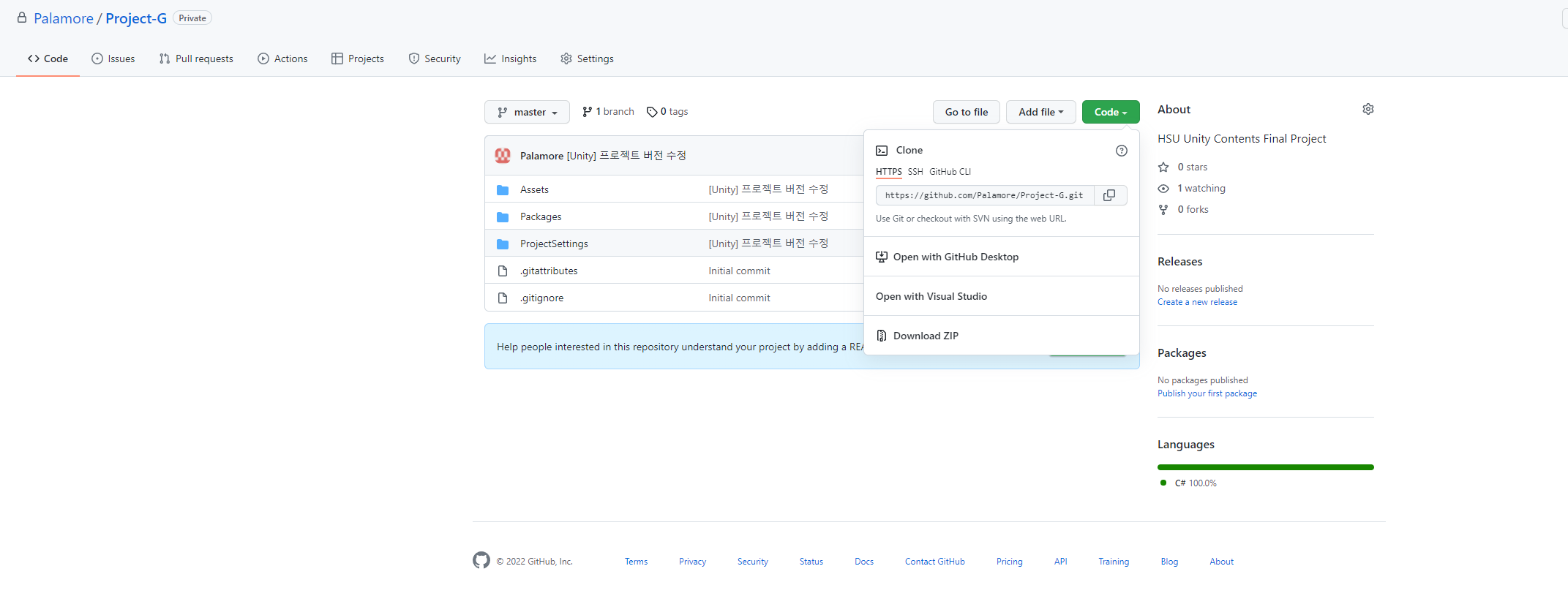
Task: Click the About settings gear icon
Action: [x=1368, y=109]
